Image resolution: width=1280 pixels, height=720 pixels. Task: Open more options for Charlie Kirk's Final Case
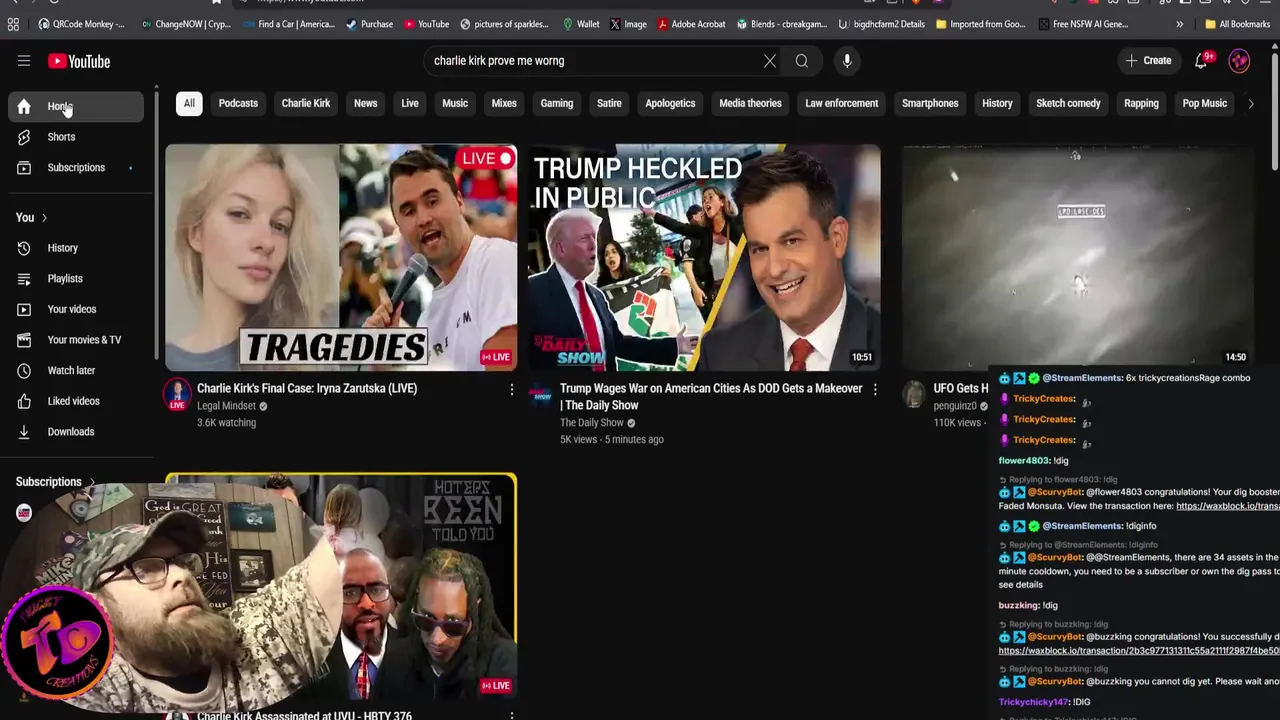click(x=512, y=389)
